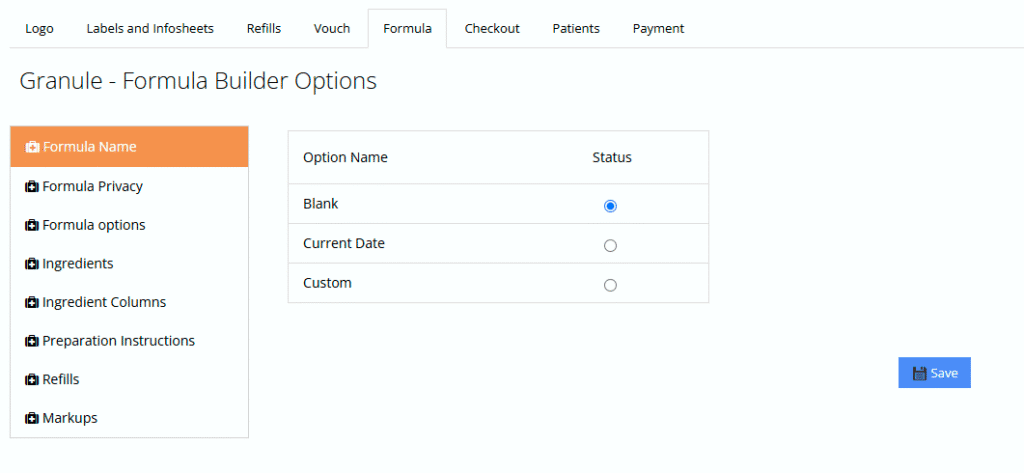
Task: Choose the Custom radio option
Action: pos(610,285)
